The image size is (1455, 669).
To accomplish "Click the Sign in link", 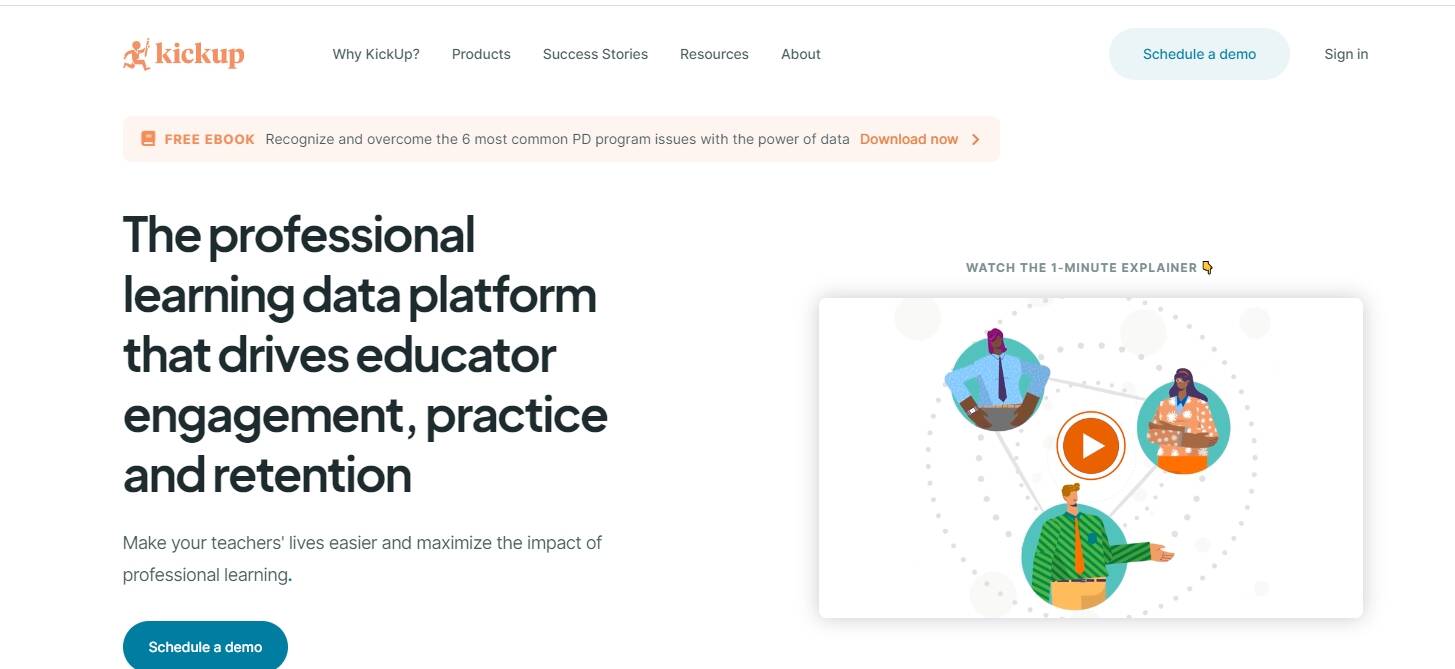I will [1346, 54].
